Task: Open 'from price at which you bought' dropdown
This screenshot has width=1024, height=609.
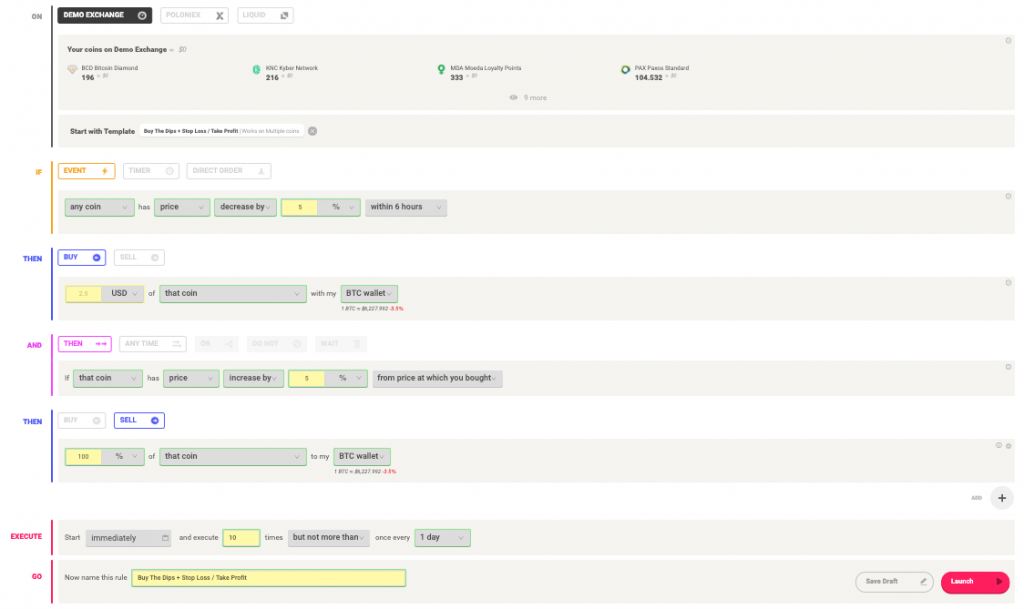Action: pyautogui.click(x=438, y=379)
